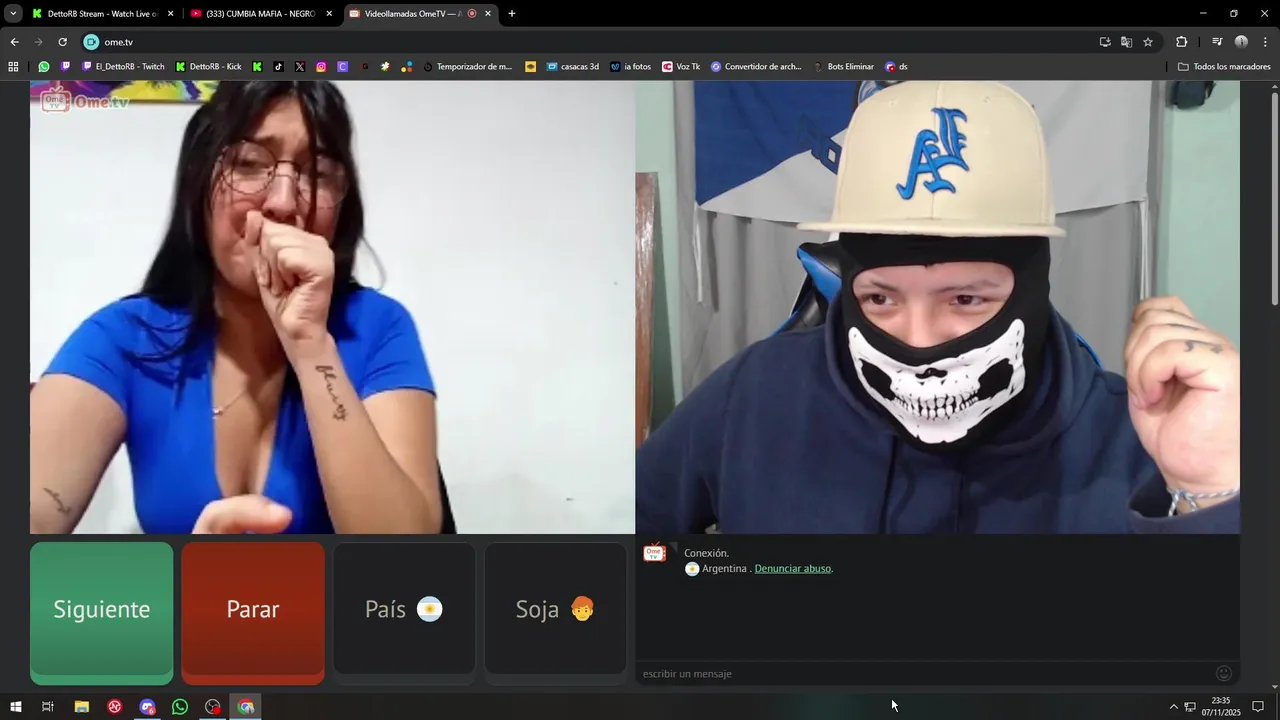Close the DettoRB Stream tab
The height and width of the screenshot is (720, 1280).
pos(170,14)
